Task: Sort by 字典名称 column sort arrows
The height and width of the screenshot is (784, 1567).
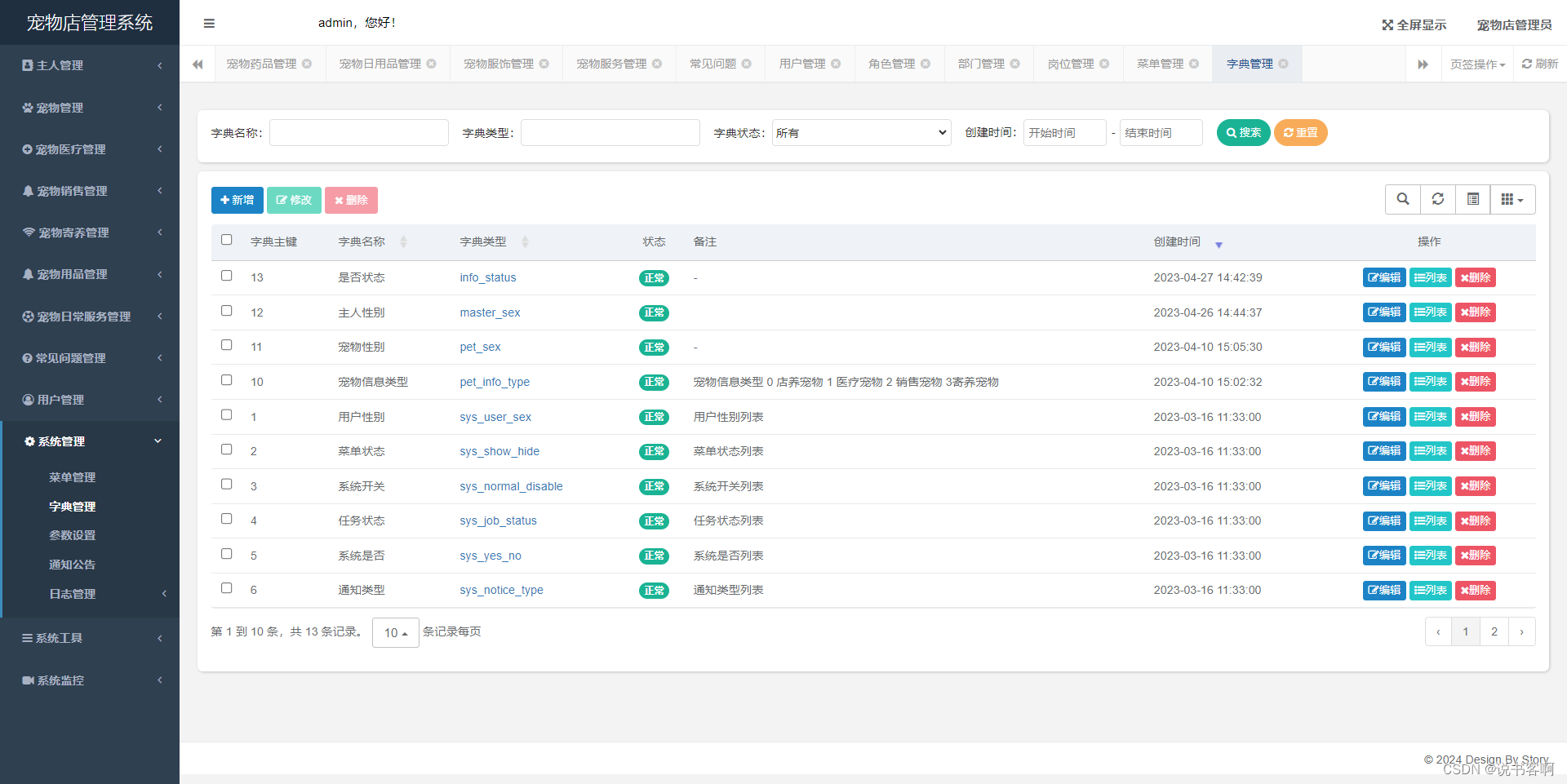Action: click(403, 242)
